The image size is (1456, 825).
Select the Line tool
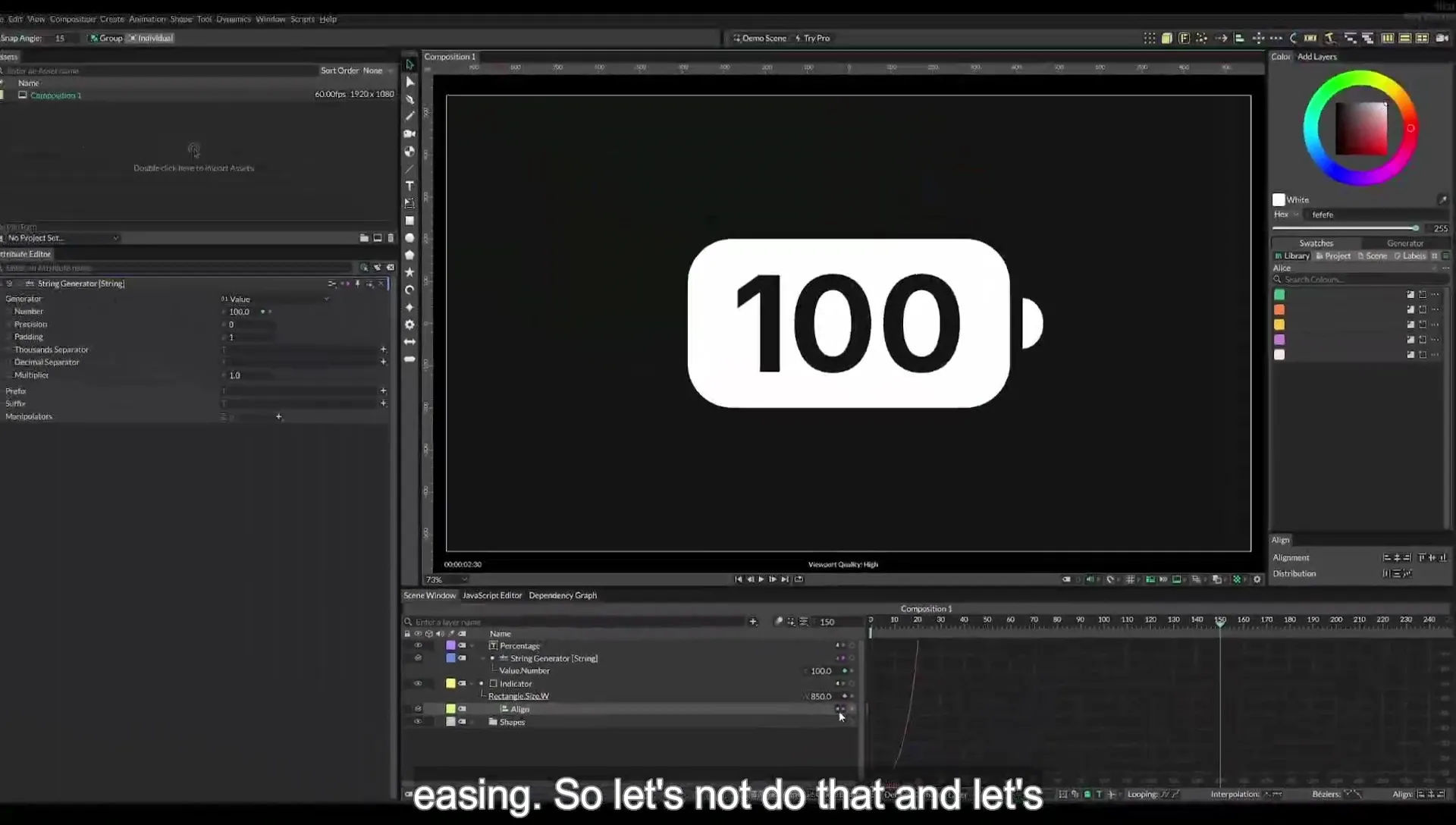point(409,168)
